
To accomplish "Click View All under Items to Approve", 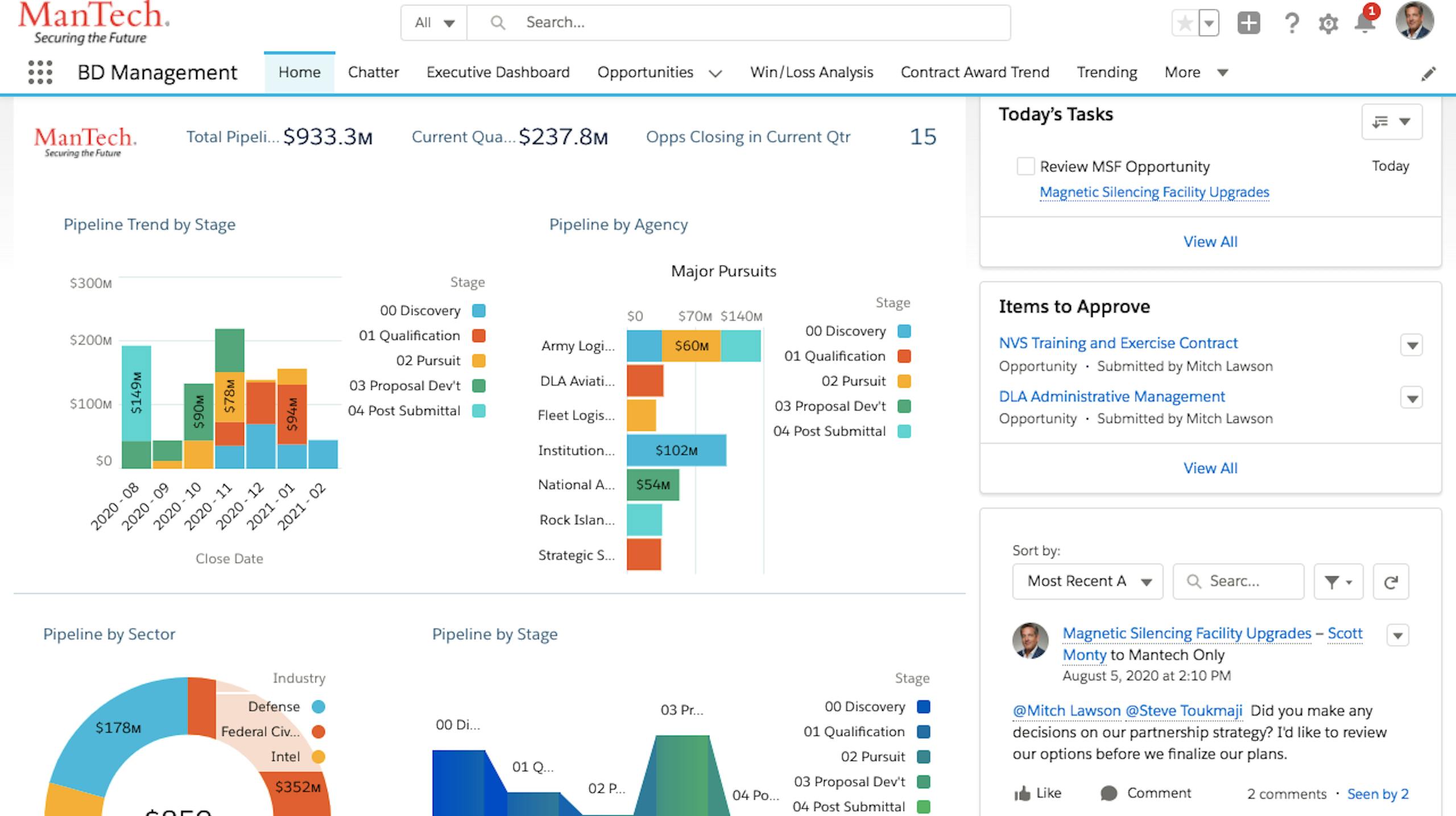I will coord(1210,468).
